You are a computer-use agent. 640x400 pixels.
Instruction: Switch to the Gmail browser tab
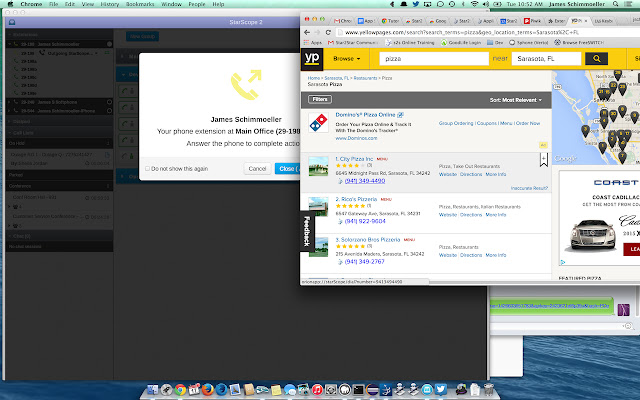coord(342,20)
